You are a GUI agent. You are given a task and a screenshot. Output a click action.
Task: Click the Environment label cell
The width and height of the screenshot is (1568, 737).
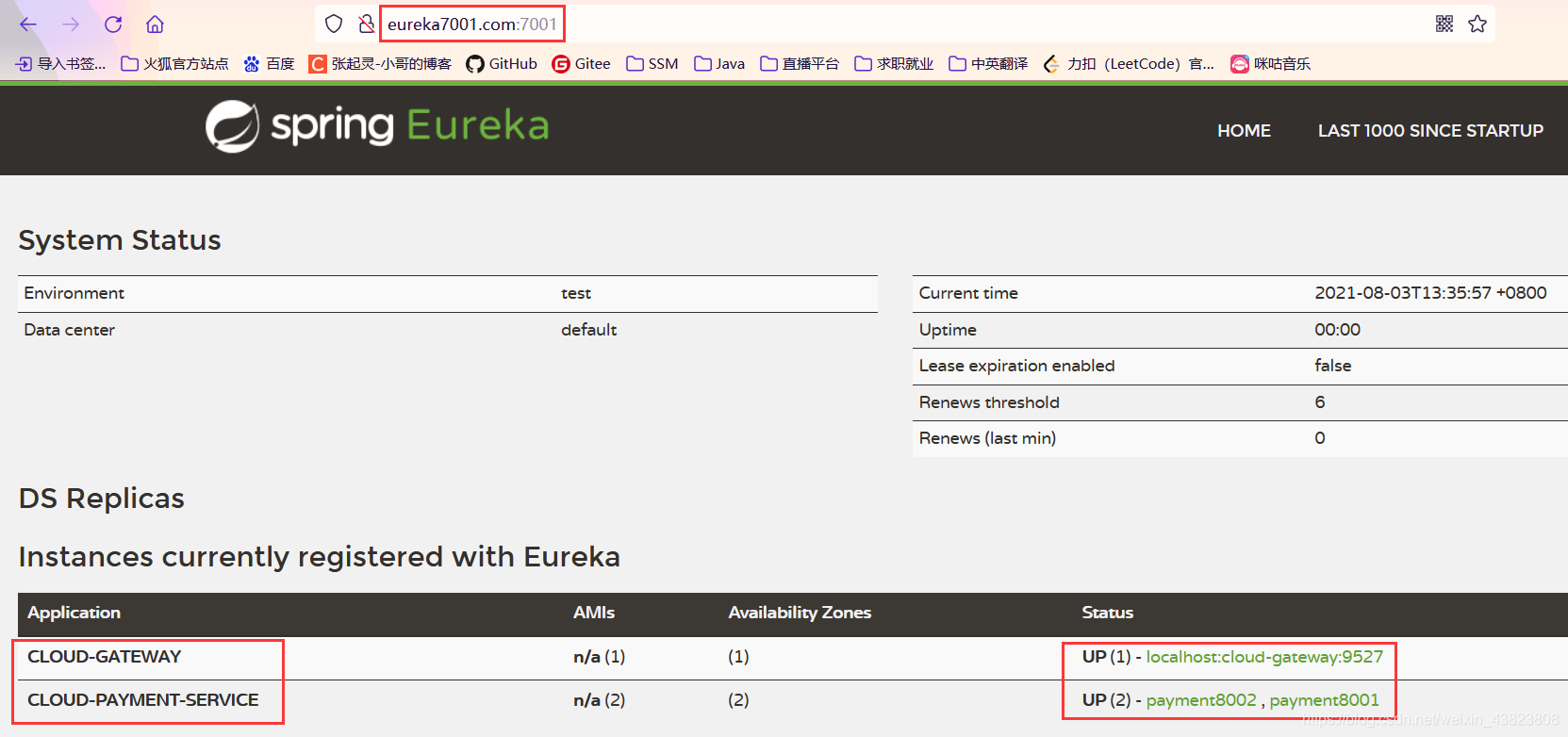(x=74, y=293)
